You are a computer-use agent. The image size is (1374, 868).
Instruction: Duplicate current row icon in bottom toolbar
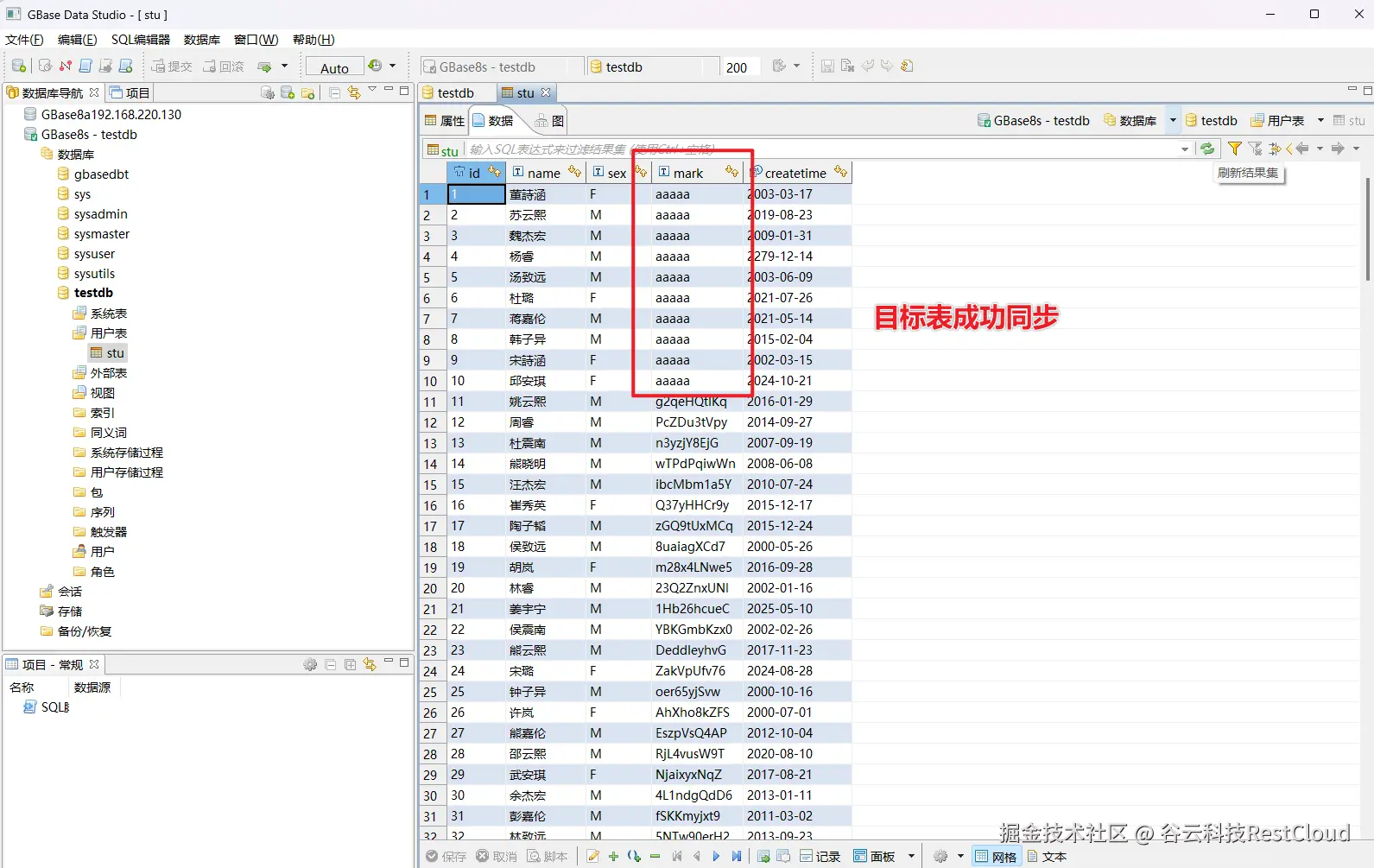634,857
